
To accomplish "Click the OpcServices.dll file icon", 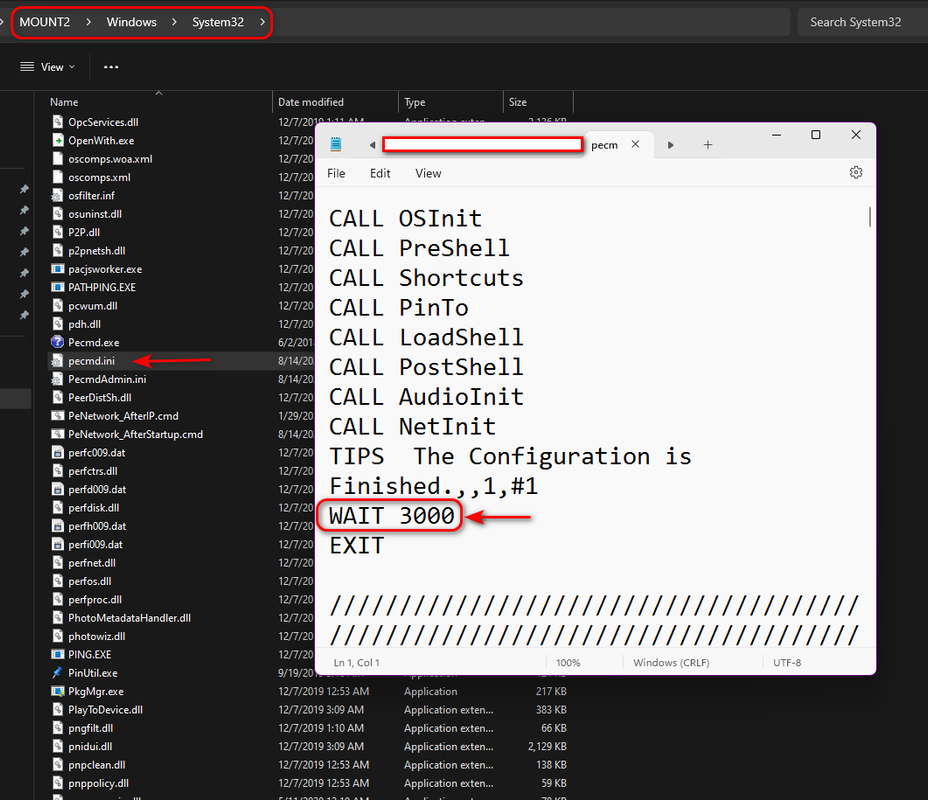I will pos(57,122).
